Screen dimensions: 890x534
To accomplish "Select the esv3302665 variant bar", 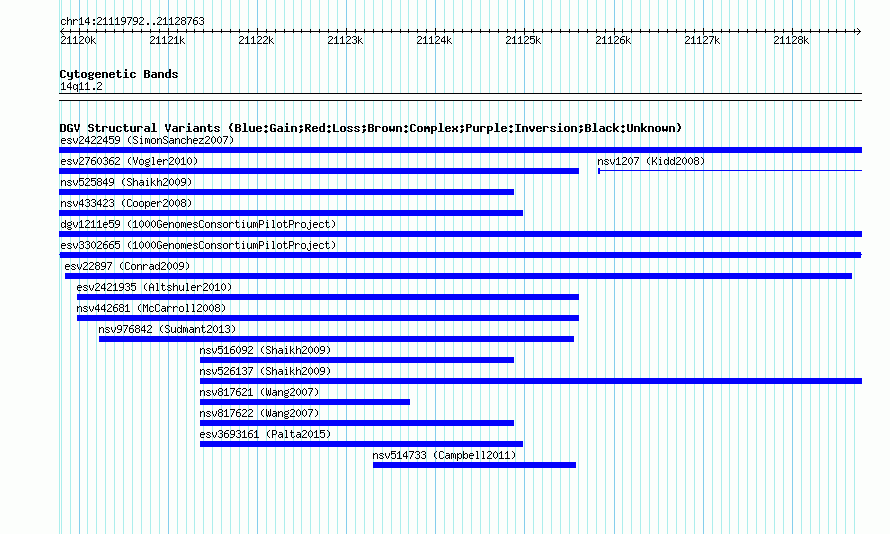I will tap(460, 255).
